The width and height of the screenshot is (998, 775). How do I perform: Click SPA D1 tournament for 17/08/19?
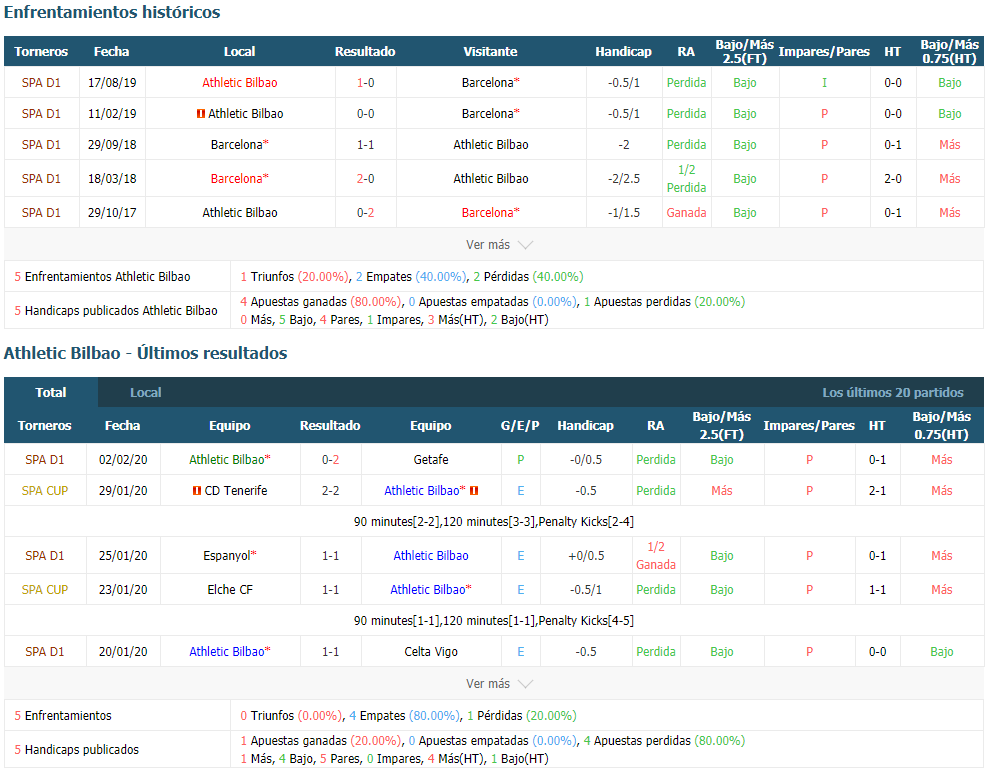(x=41, y=83)
